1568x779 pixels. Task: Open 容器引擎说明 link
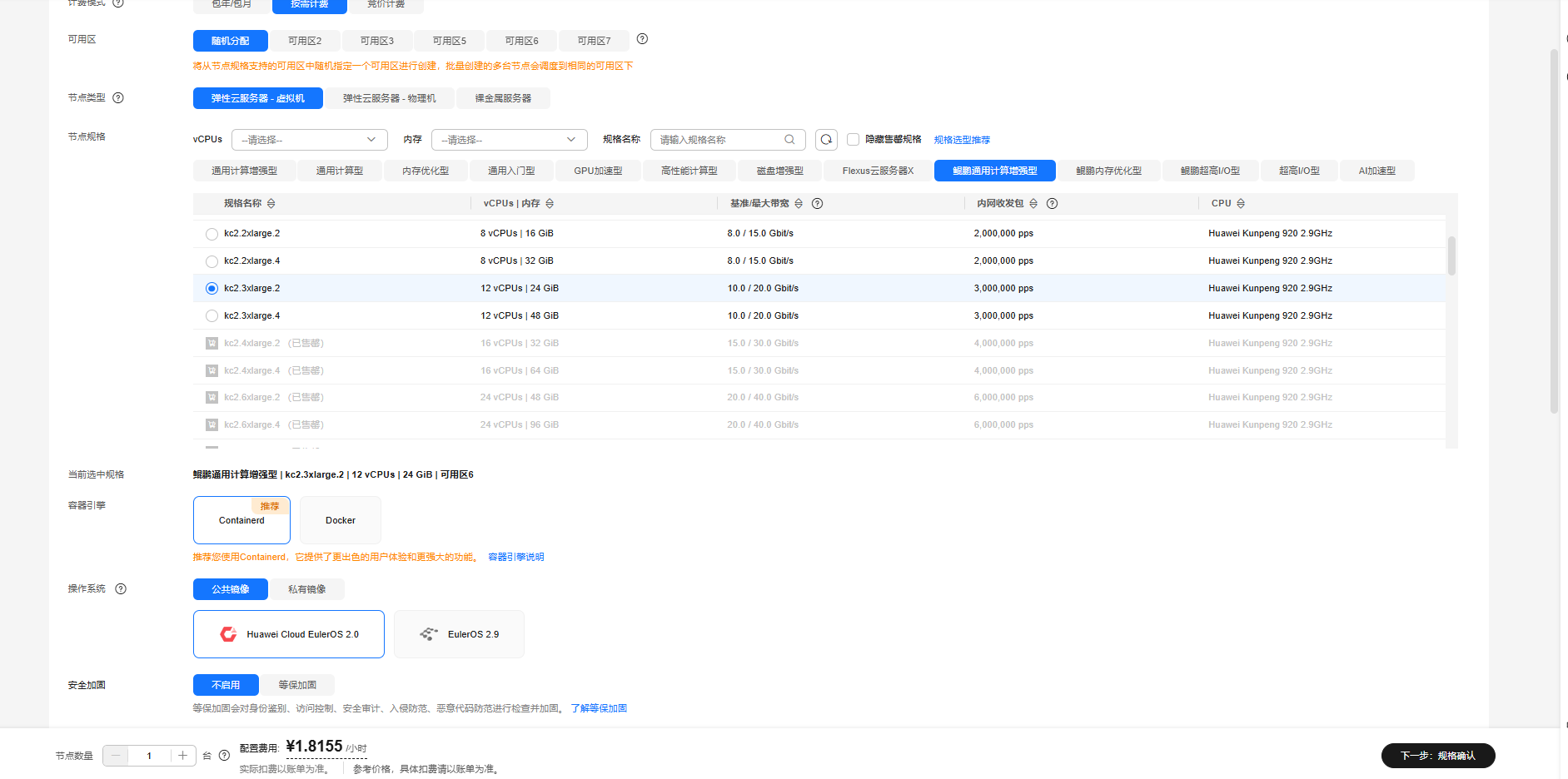(515, 557)
